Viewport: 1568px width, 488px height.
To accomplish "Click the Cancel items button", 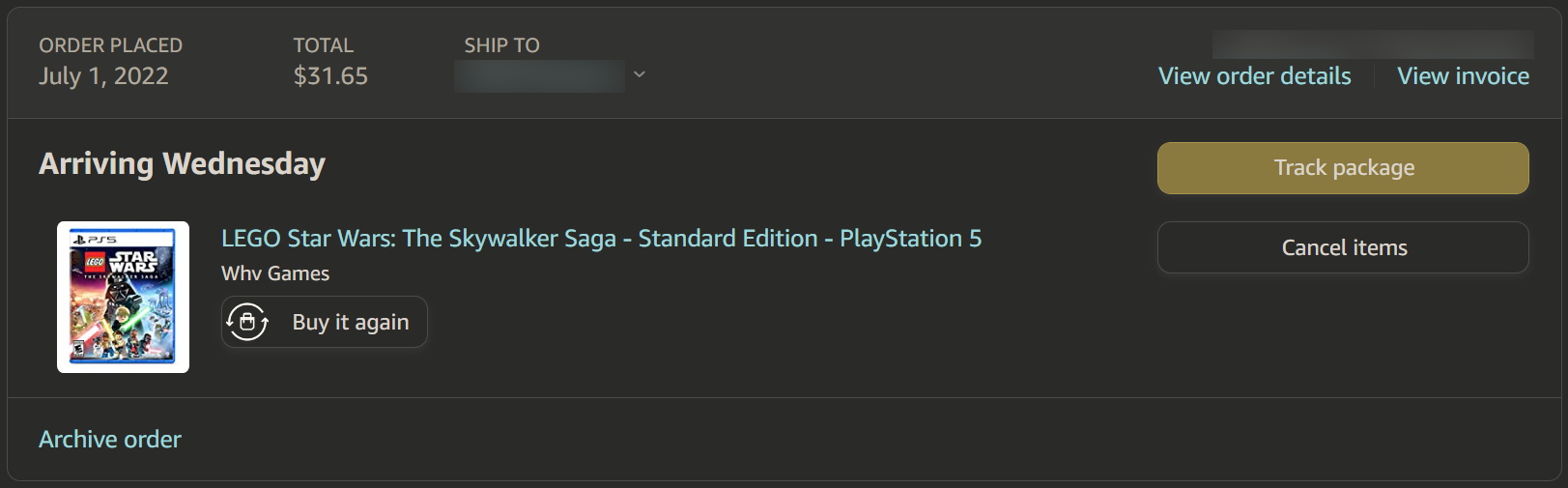I will [1343, 247].
